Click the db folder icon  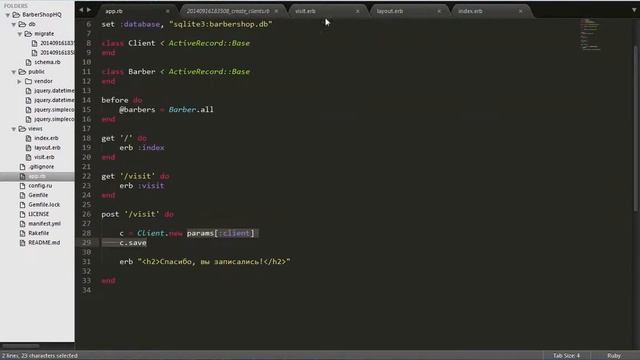[x=22, y=24]
